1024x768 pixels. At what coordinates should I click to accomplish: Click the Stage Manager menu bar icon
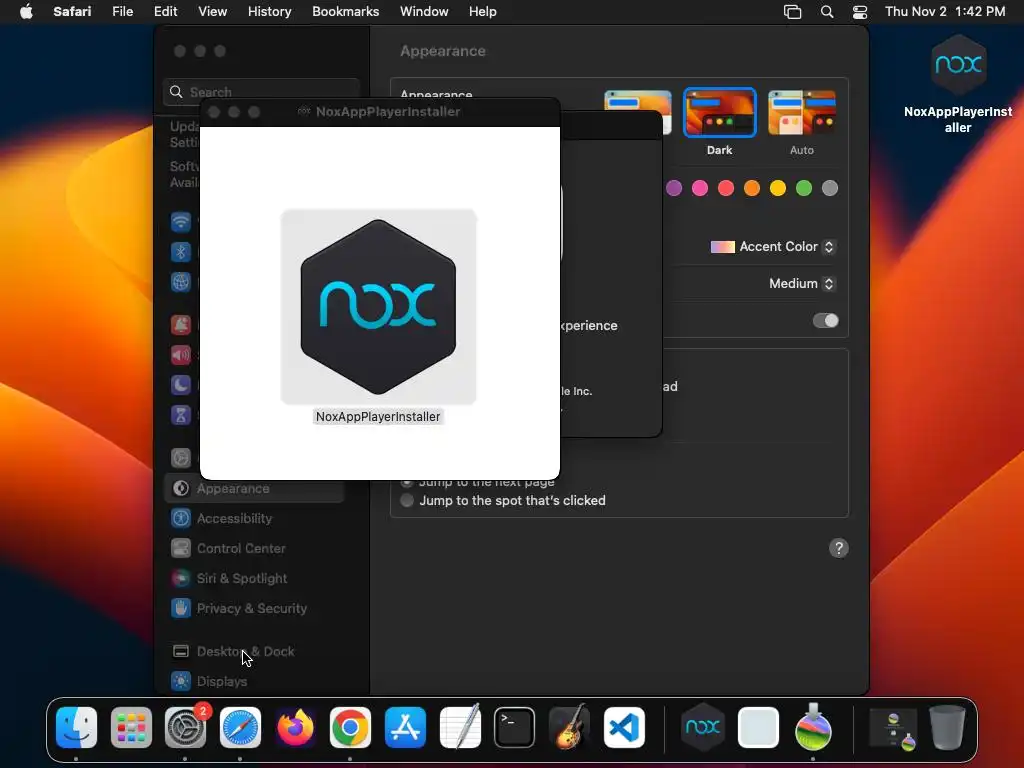point(792,12)
